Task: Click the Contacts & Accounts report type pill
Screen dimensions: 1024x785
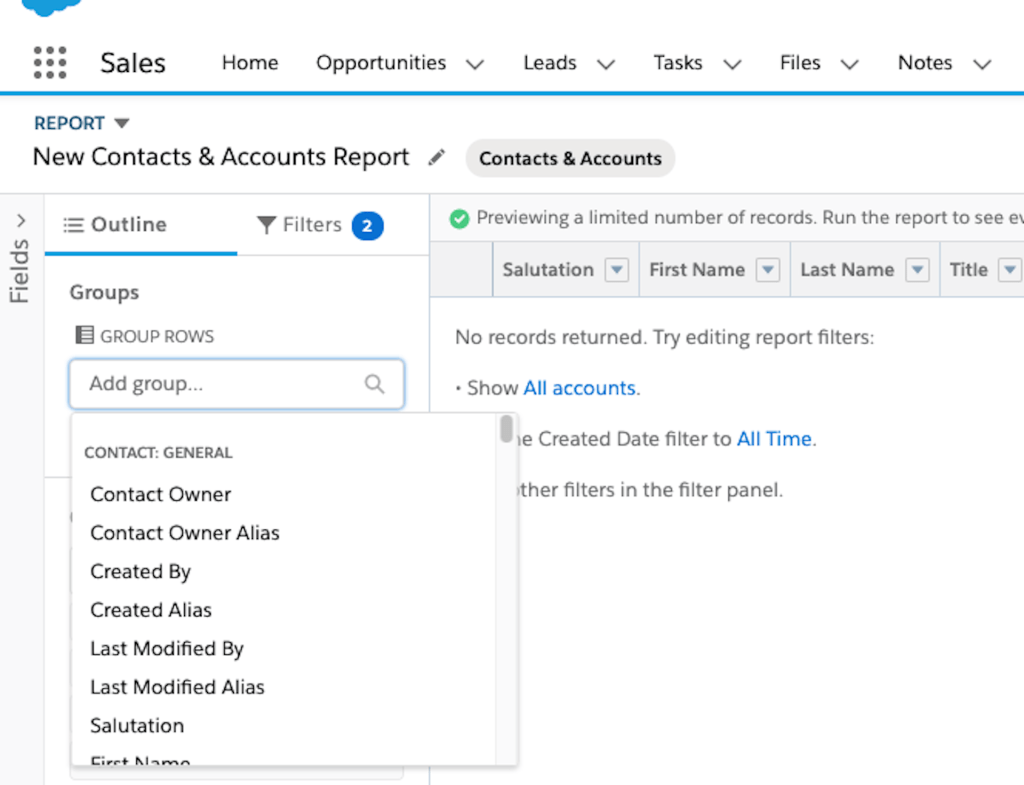Action: 570,158
